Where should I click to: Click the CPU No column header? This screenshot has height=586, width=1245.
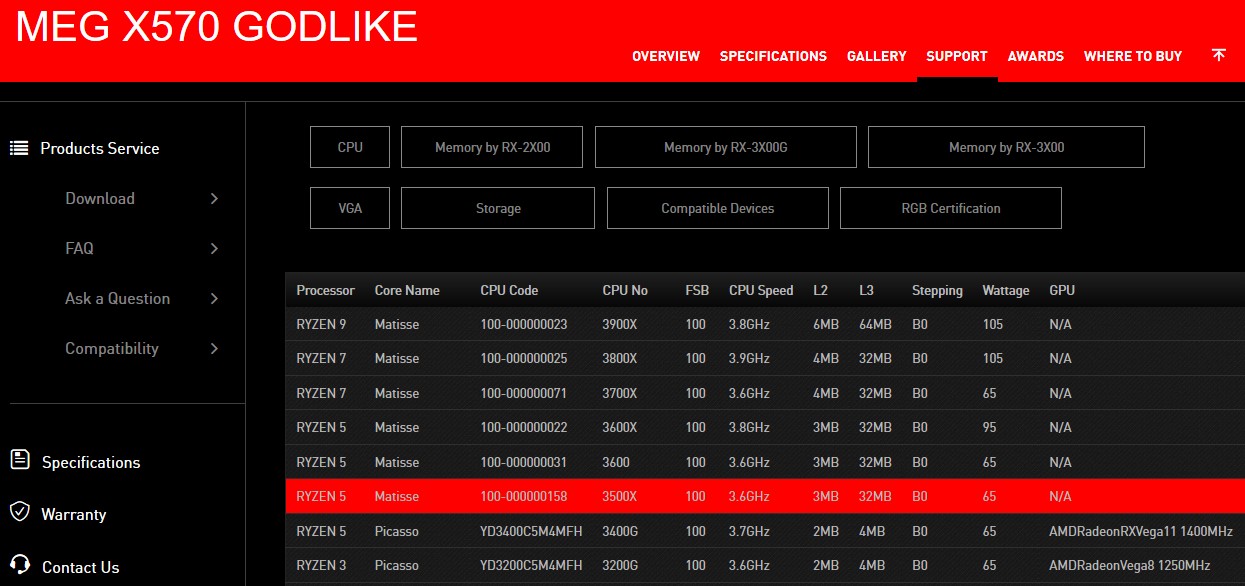pos(625,290)
